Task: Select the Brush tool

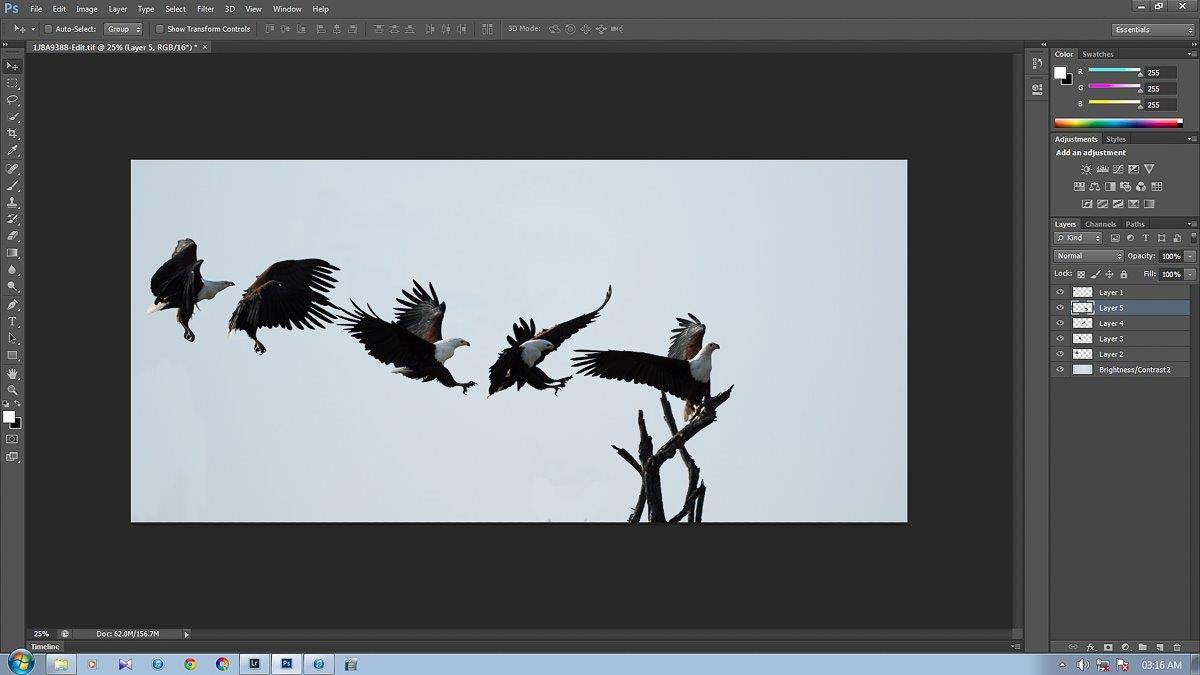Action: pos(13,186)
